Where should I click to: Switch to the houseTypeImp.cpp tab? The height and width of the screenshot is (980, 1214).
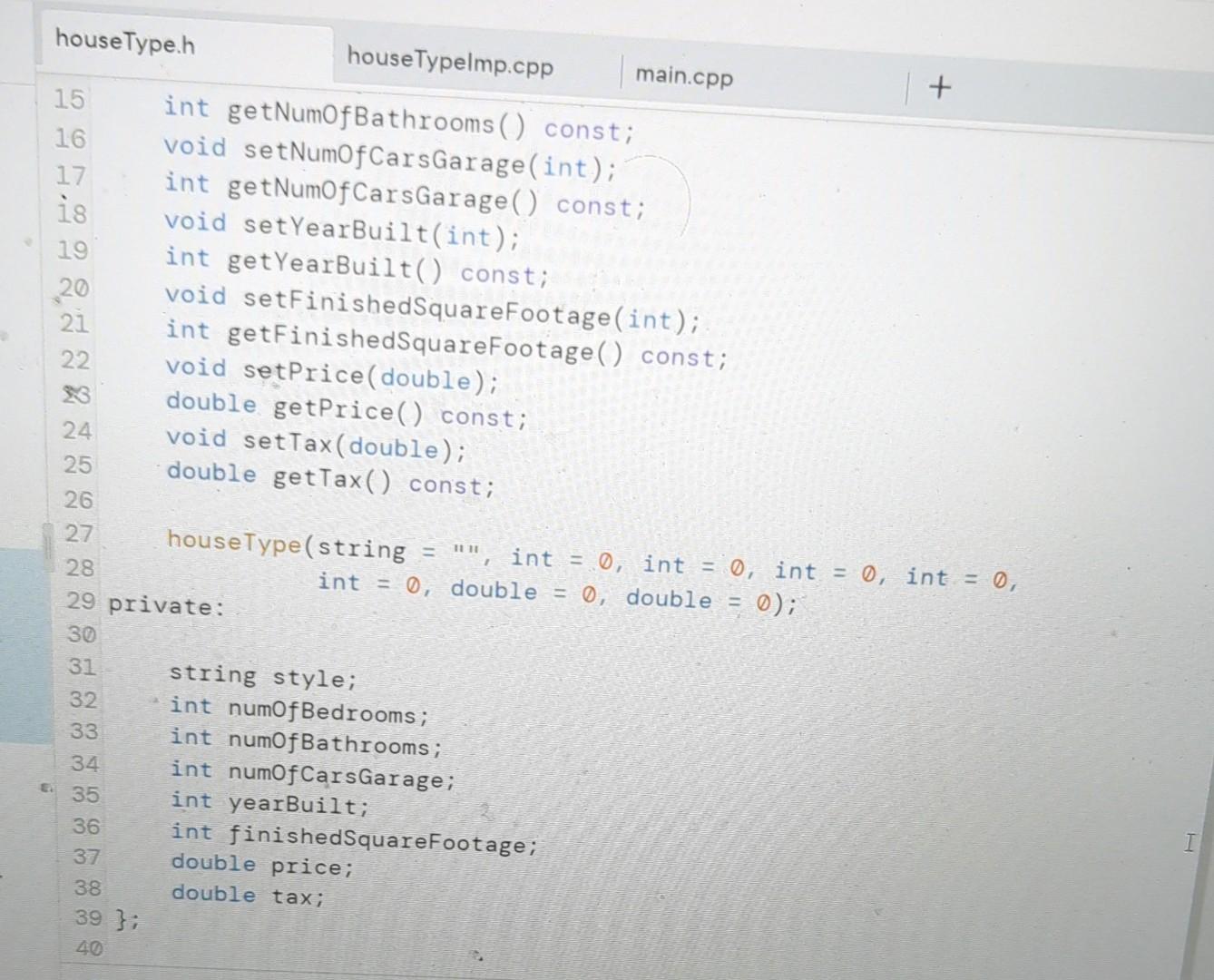(450, 65)
